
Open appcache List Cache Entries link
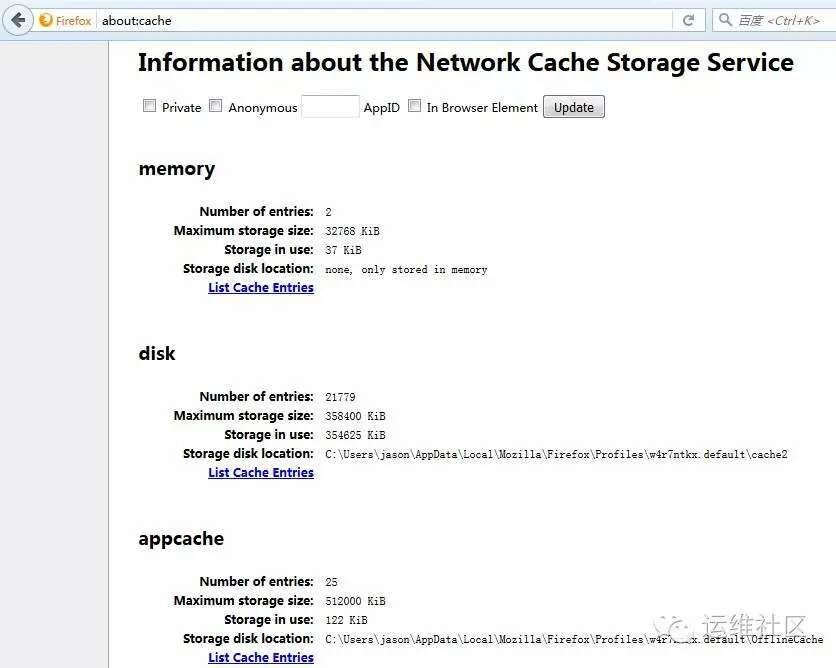261,657
